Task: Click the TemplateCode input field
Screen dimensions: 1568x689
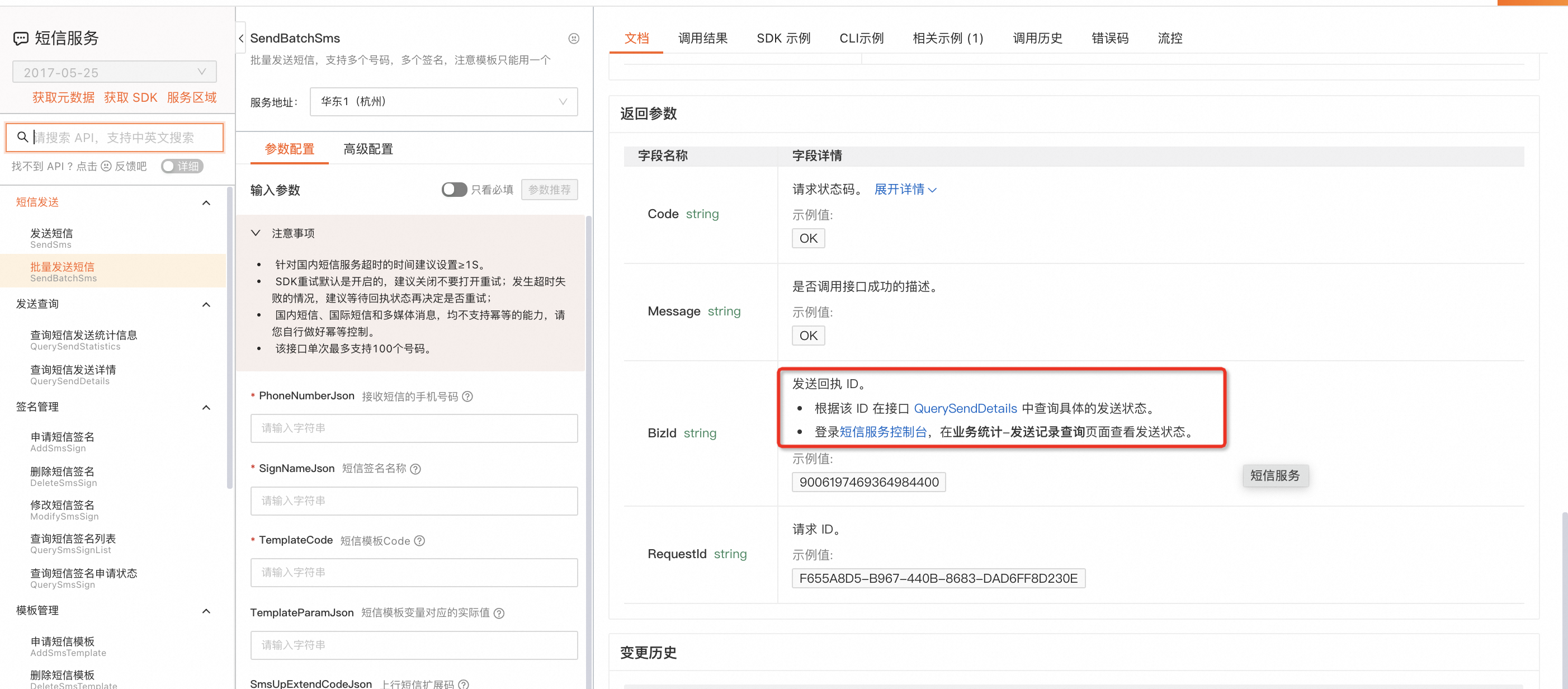Action: click(x=414, y=573)
